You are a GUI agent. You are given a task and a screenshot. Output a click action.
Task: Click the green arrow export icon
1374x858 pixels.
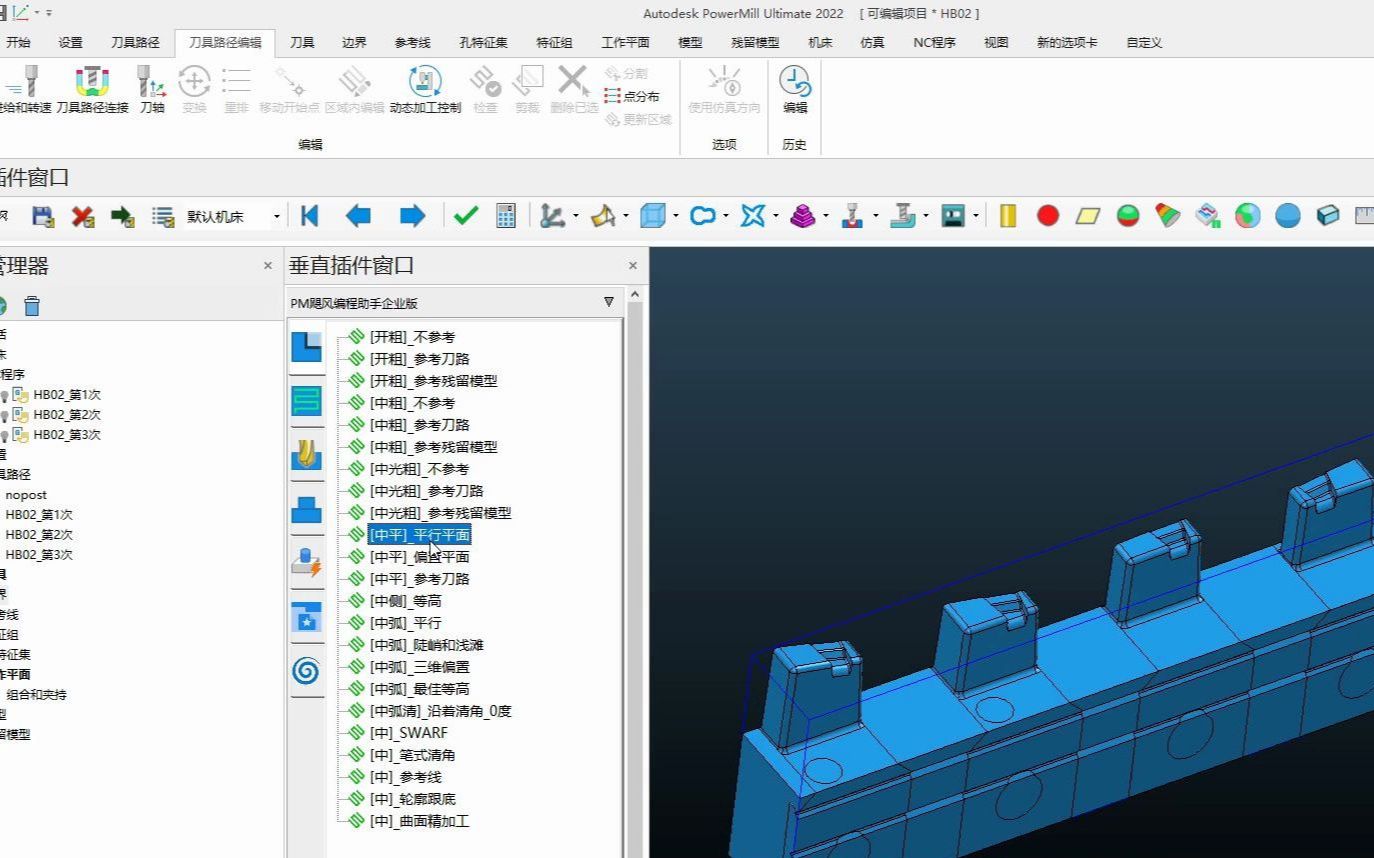(122, 216)
